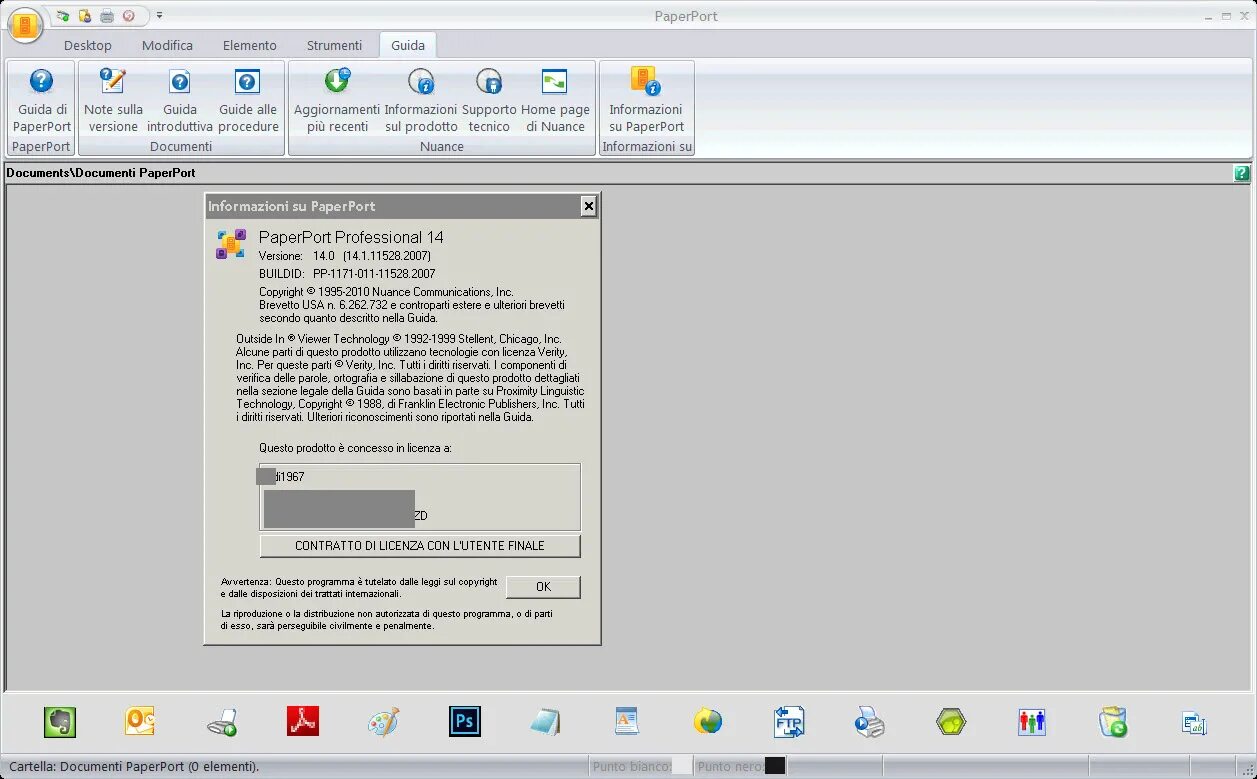Open Informazioni sul prodotto
The height and width of the screenshot is (779, 1257).
pyautogui.click(x=421, y=100)
